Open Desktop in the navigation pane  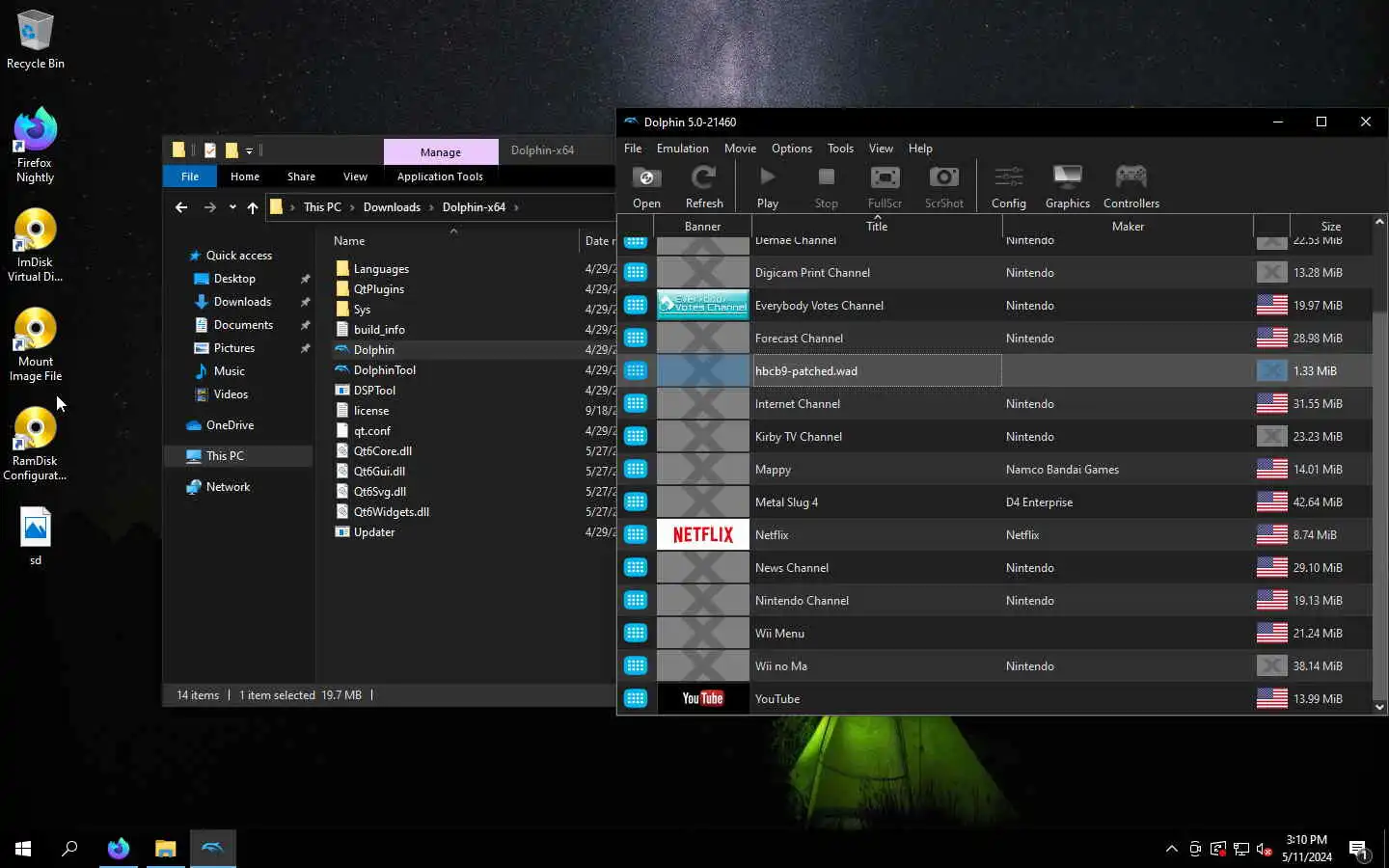pos(234,279)
